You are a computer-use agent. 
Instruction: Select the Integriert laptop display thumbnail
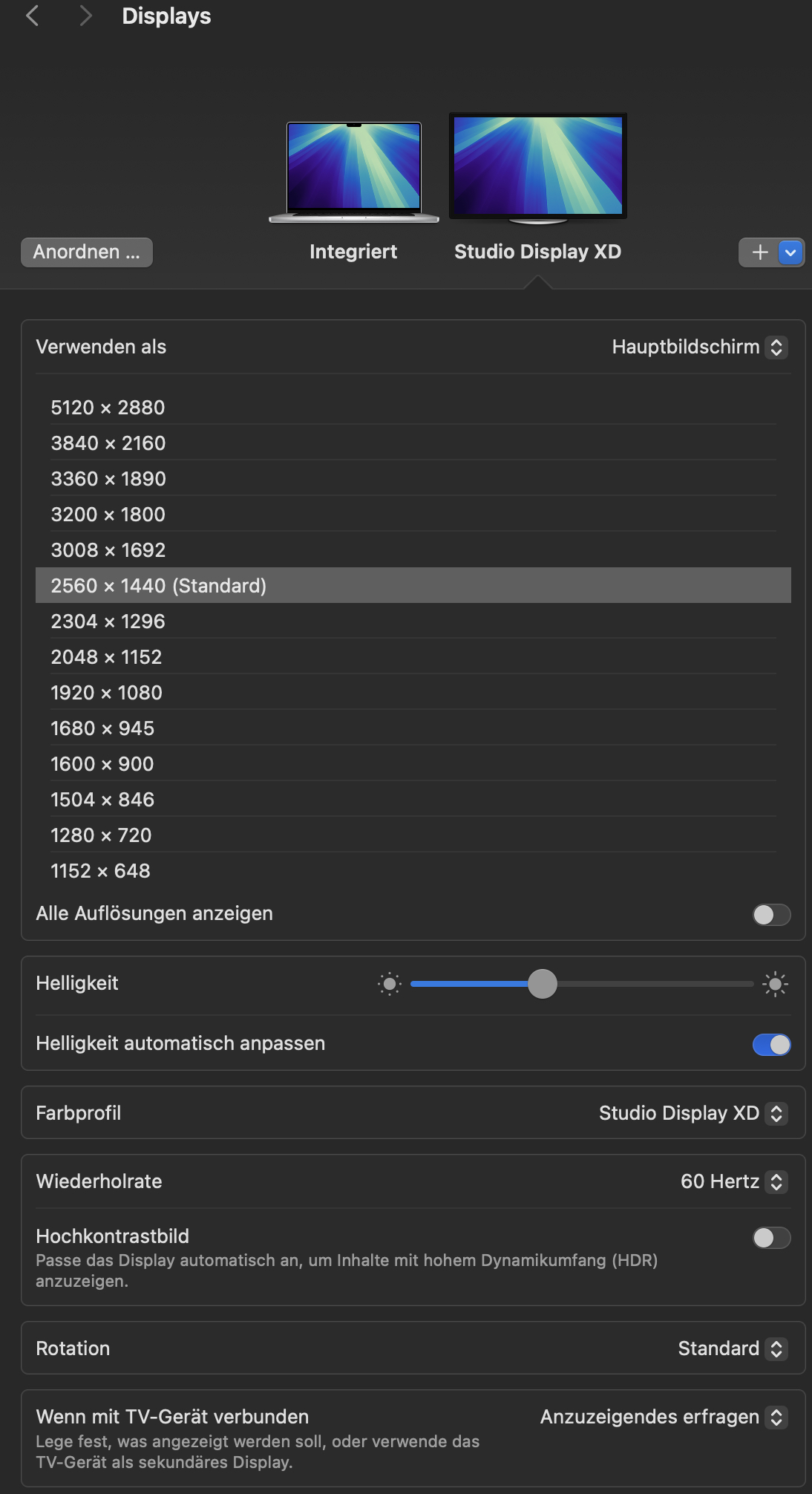pos(354,172)
